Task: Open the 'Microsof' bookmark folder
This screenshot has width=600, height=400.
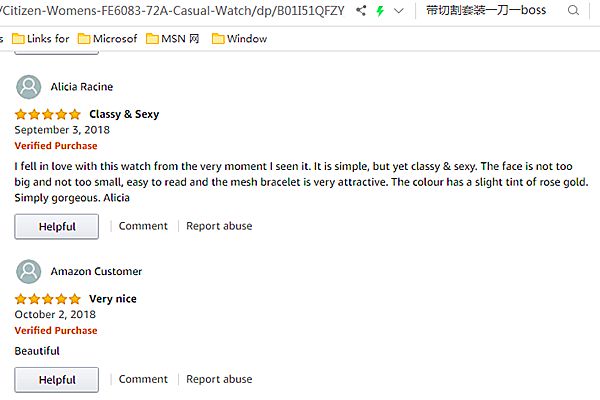Action: pyautogui.click(x=108, y=39)
